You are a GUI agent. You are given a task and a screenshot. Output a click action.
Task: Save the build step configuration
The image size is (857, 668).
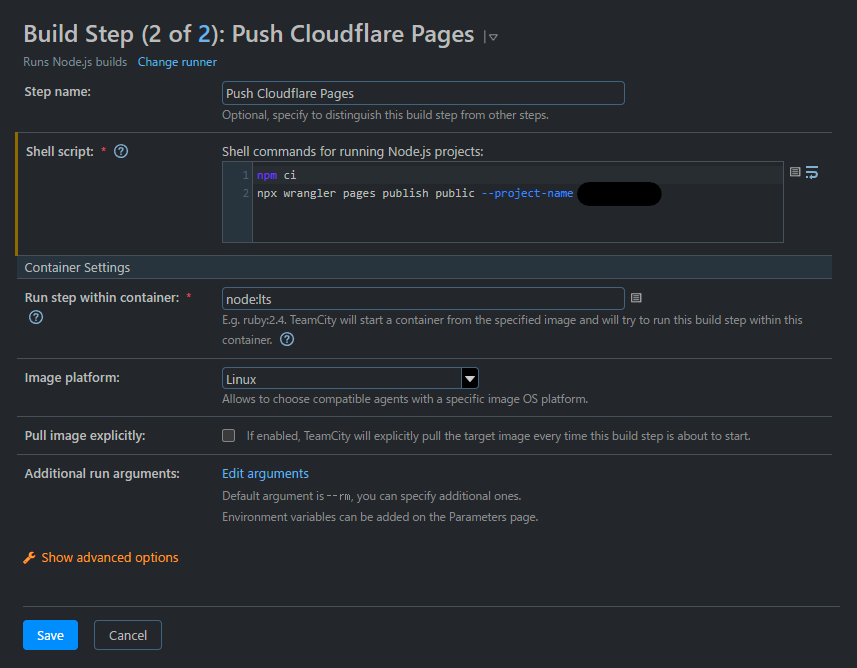click(50, 635)
